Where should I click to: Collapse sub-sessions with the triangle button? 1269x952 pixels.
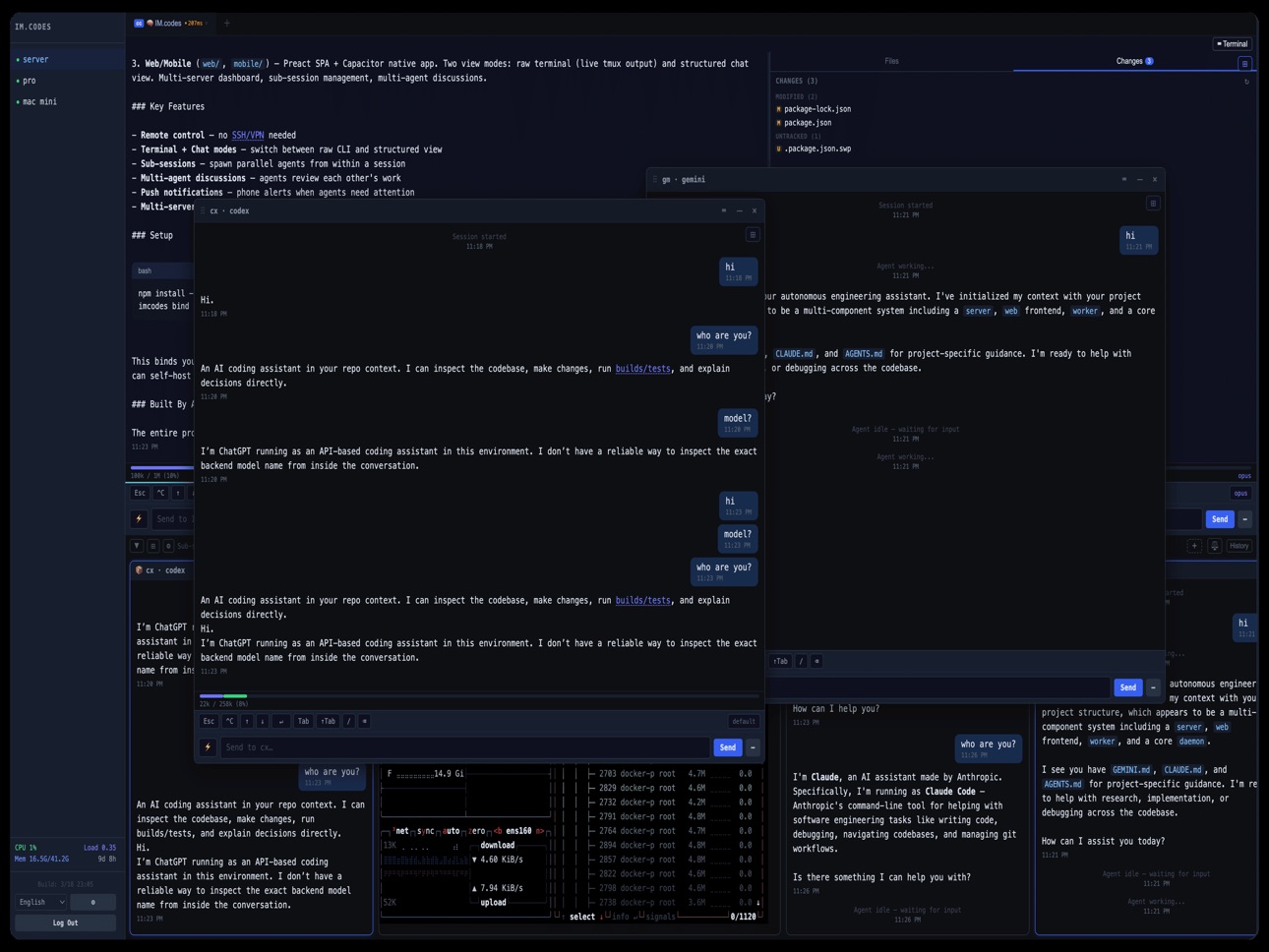[137, 546]
